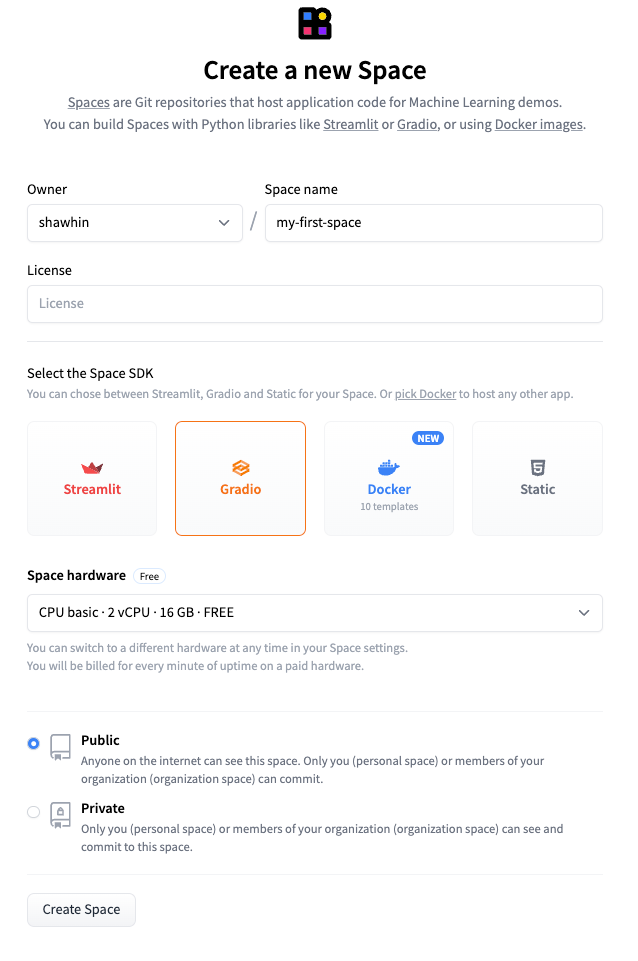Click the Docker whale icon

[x=389, y=468]
